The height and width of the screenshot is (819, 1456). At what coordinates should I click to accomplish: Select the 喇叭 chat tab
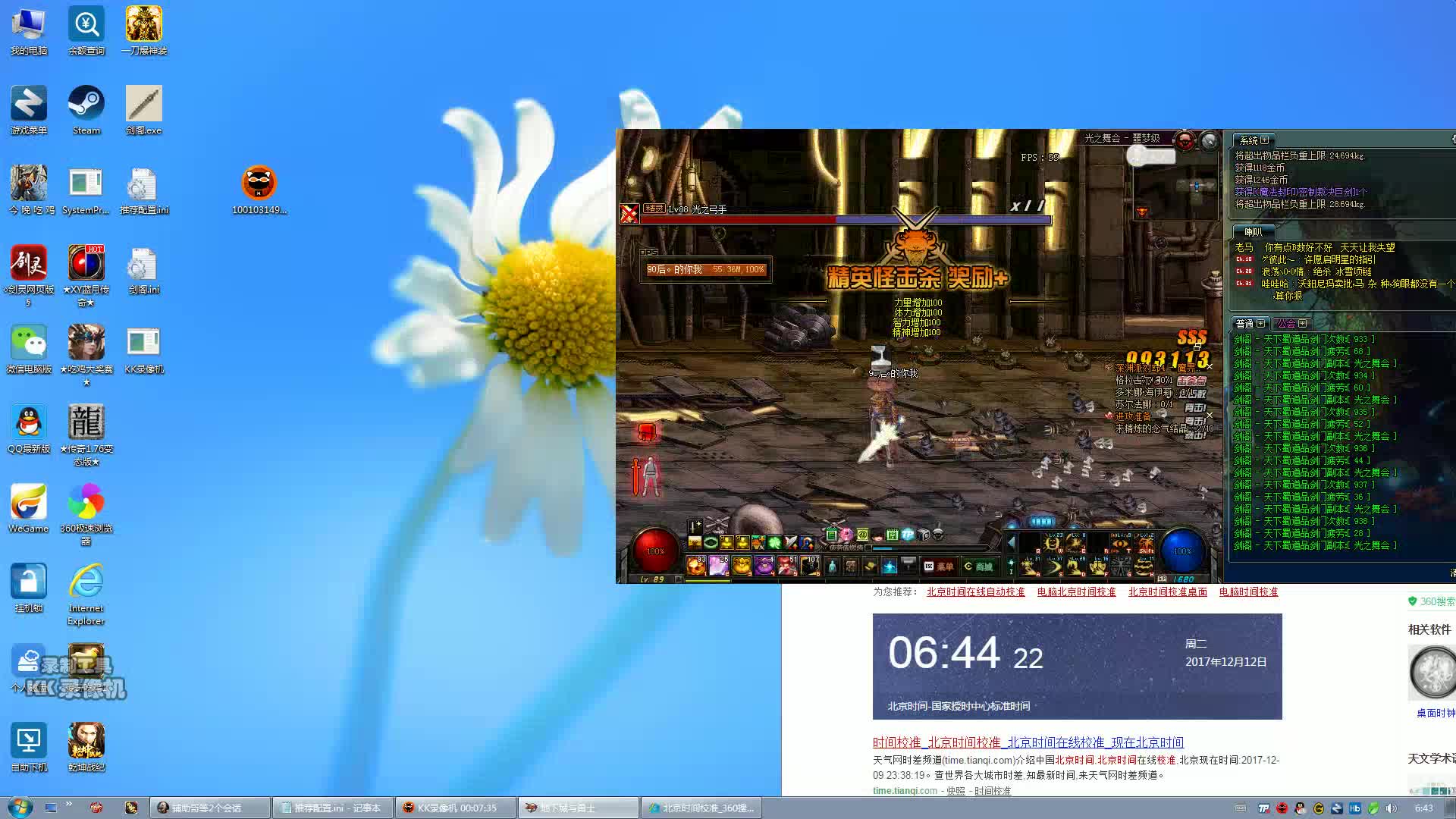tap(1254, 232)
